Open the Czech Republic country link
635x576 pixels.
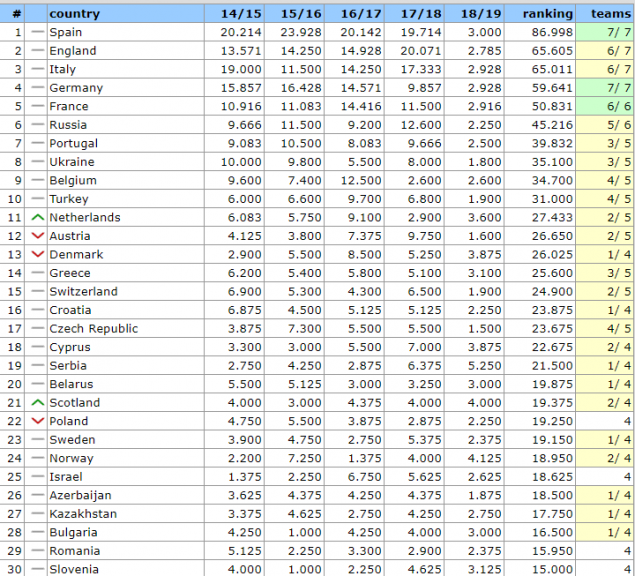(93, 329)
